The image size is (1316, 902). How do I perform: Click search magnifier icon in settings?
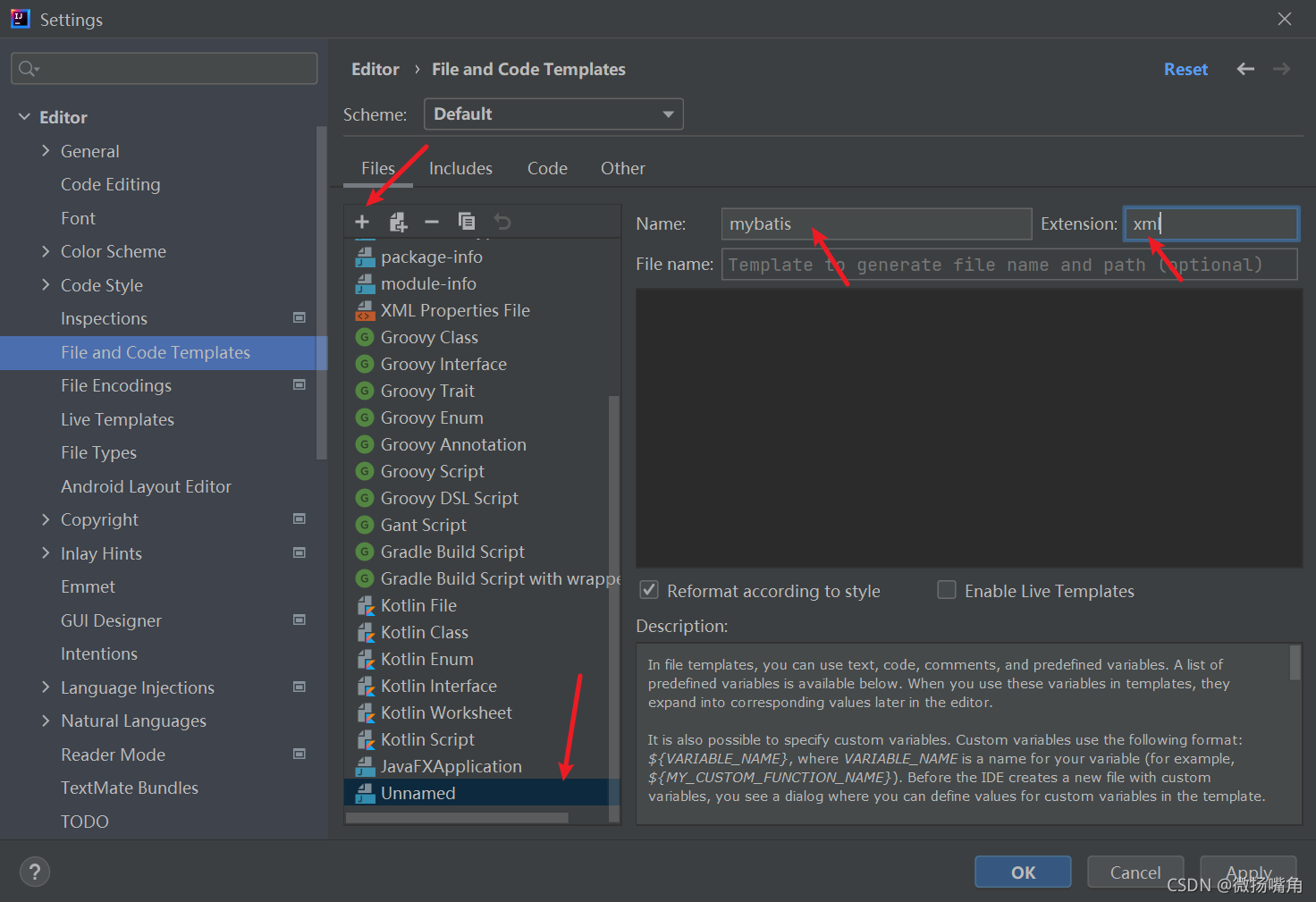(29, 69)
